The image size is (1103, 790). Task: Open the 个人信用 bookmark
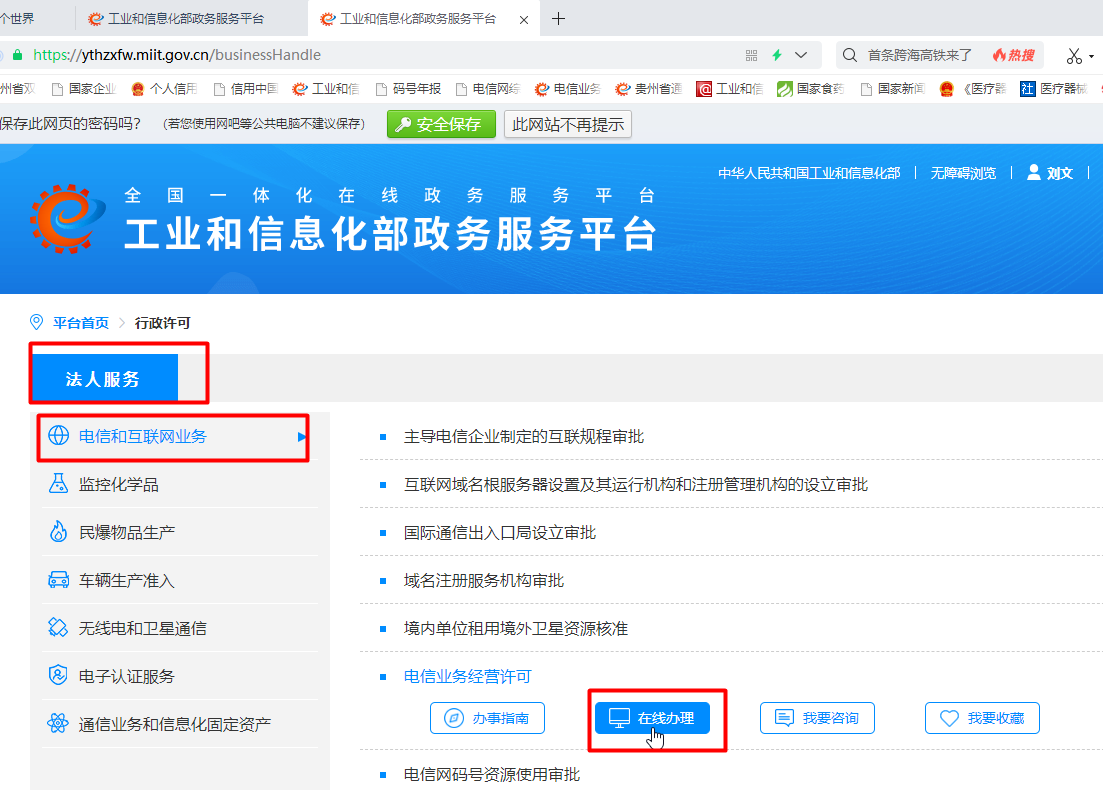tap(164, 89)
